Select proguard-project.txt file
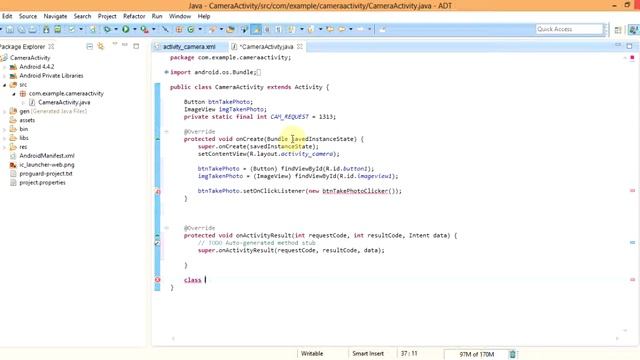The image size is (640, 360). [46, 174]
